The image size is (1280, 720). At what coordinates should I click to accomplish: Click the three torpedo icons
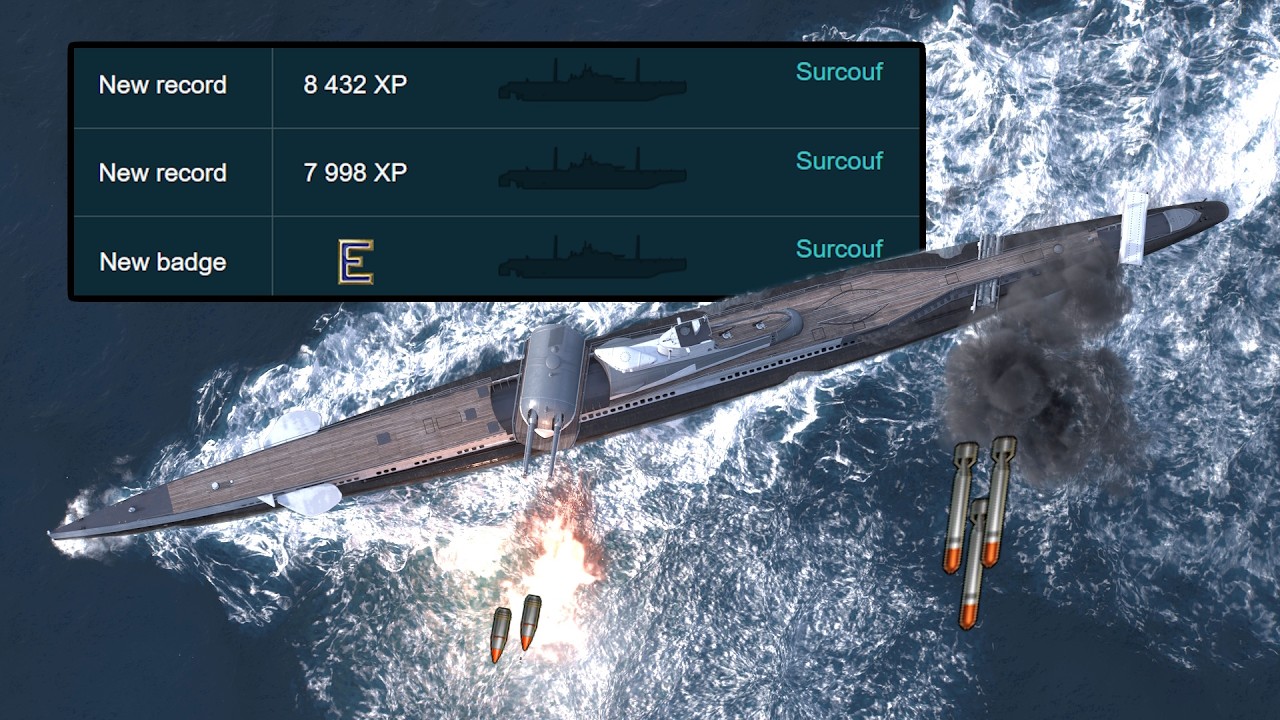979,531
